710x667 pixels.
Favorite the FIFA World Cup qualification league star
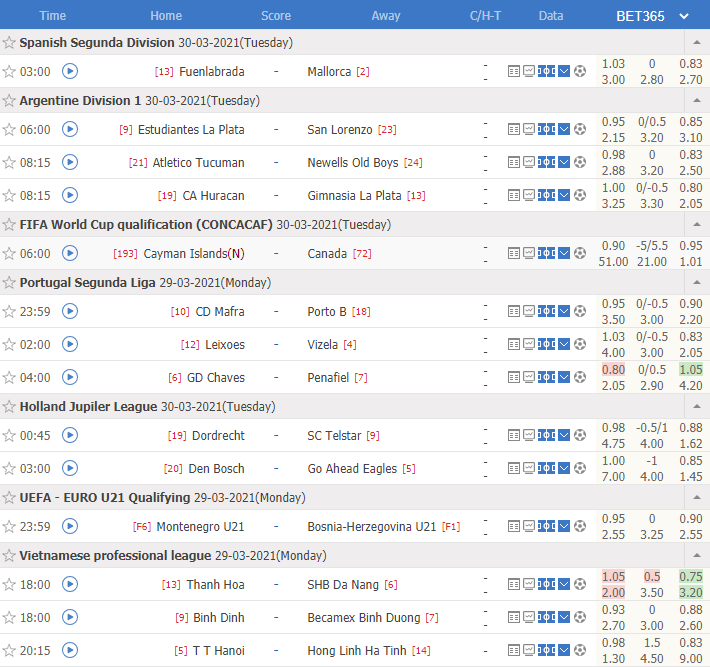tap(9, 225)
